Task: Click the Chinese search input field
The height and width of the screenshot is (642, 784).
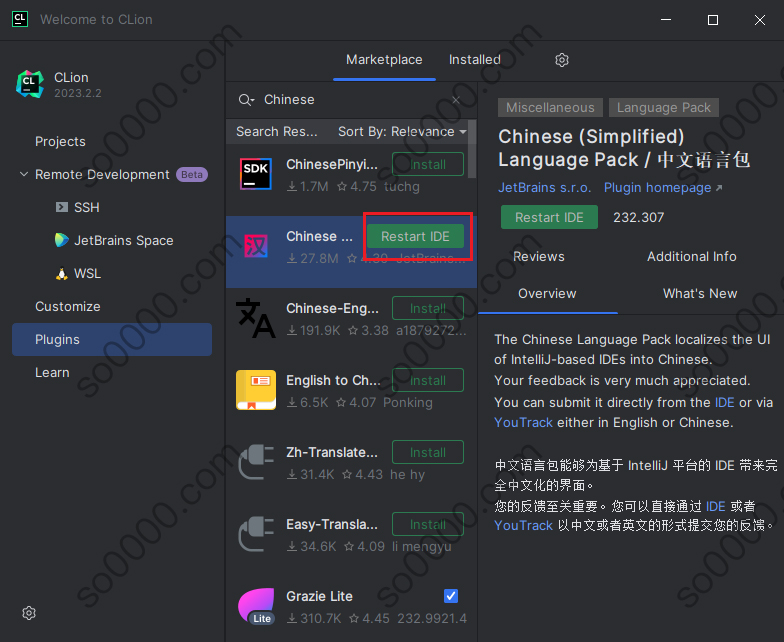Action: [352, 100]
